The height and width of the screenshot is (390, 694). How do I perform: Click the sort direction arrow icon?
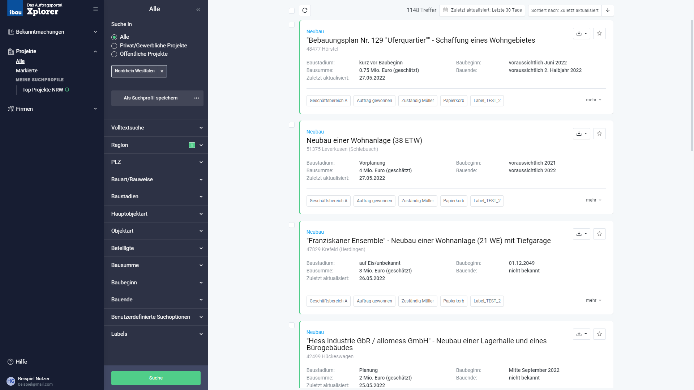coord(608,10)
